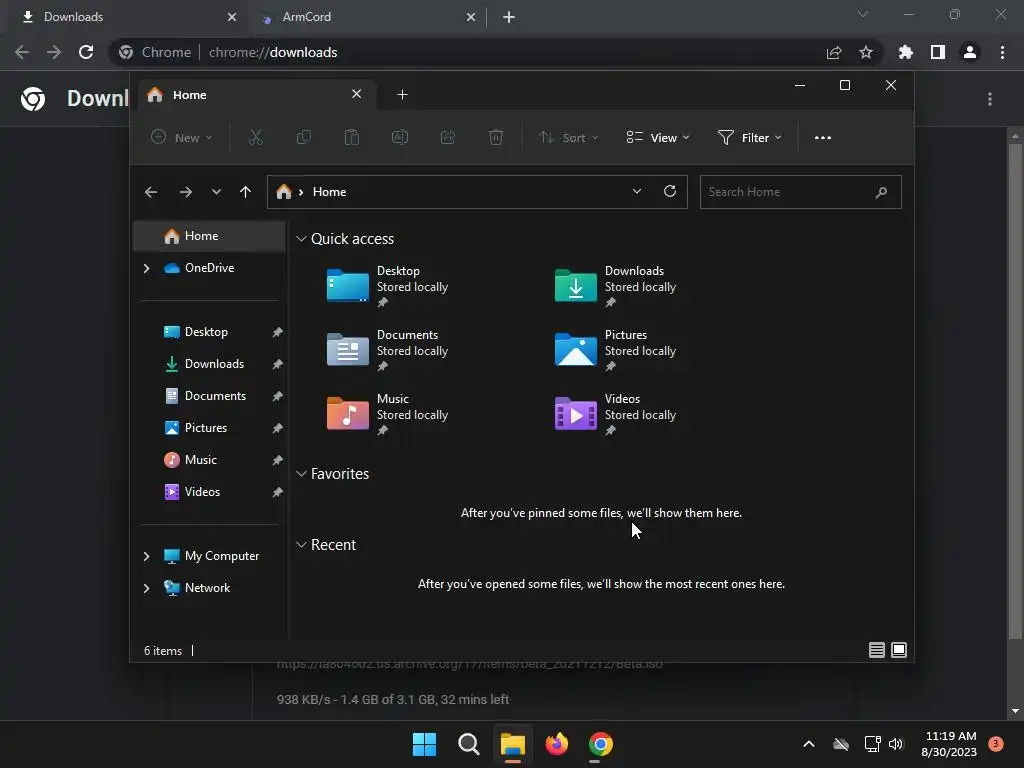The image size is (1024, 768).
Task: Open the Downloads page three-dot menu
Action: (990, 99)
